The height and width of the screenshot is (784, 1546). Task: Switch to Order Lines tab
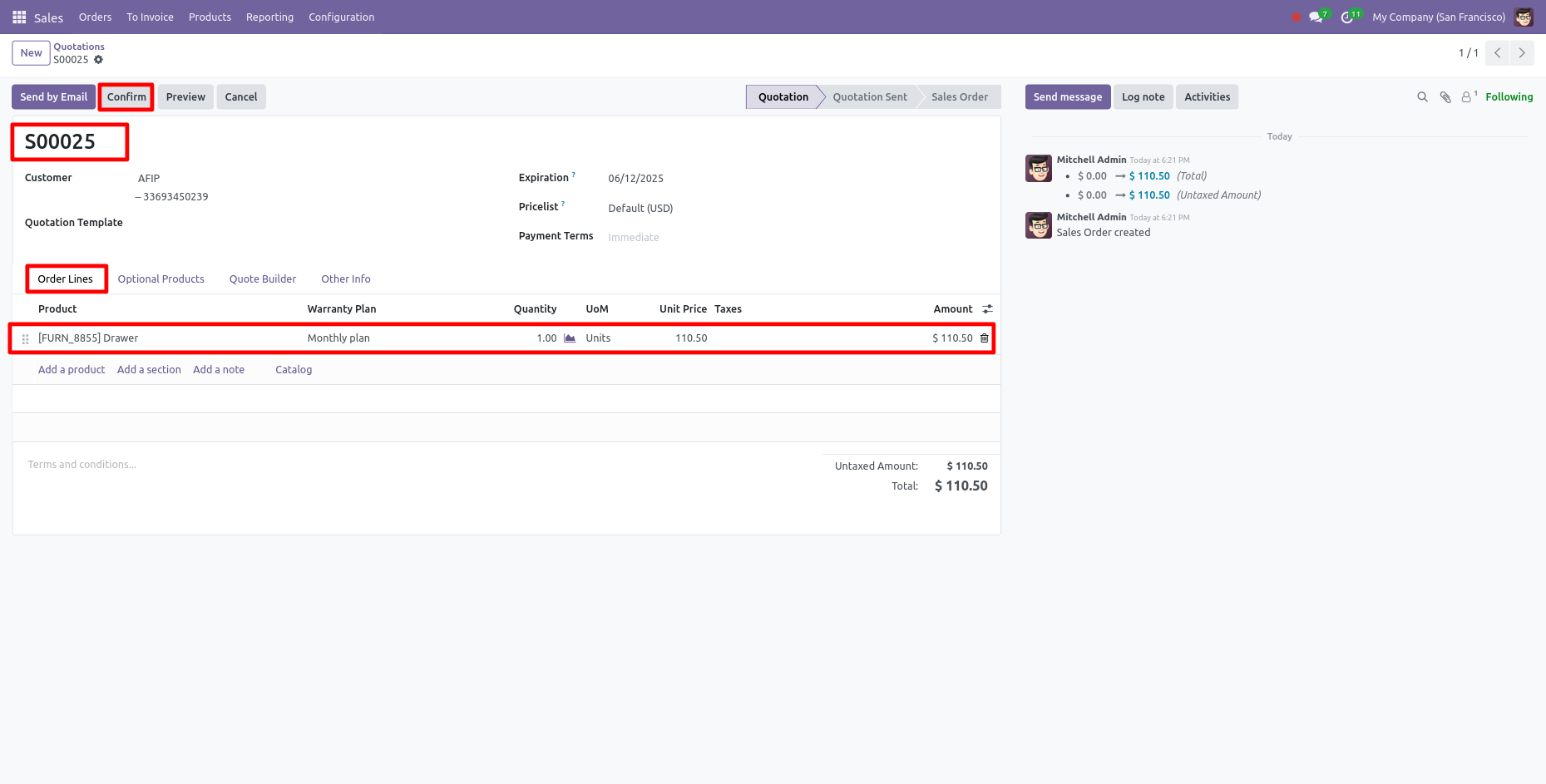click(x=66, y=279)
